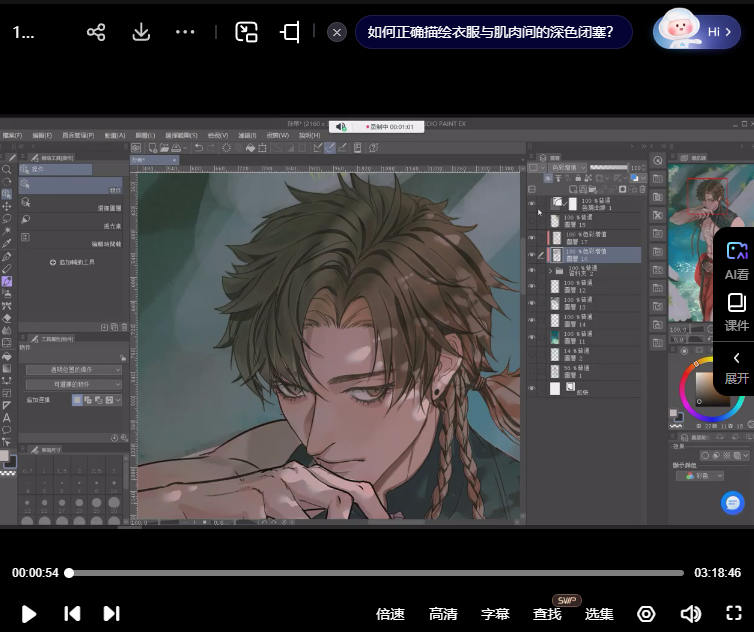The height and width of the screenshot is (632, 754).
Task: Expand the side panel with 展开
Action: click(736, 367)
